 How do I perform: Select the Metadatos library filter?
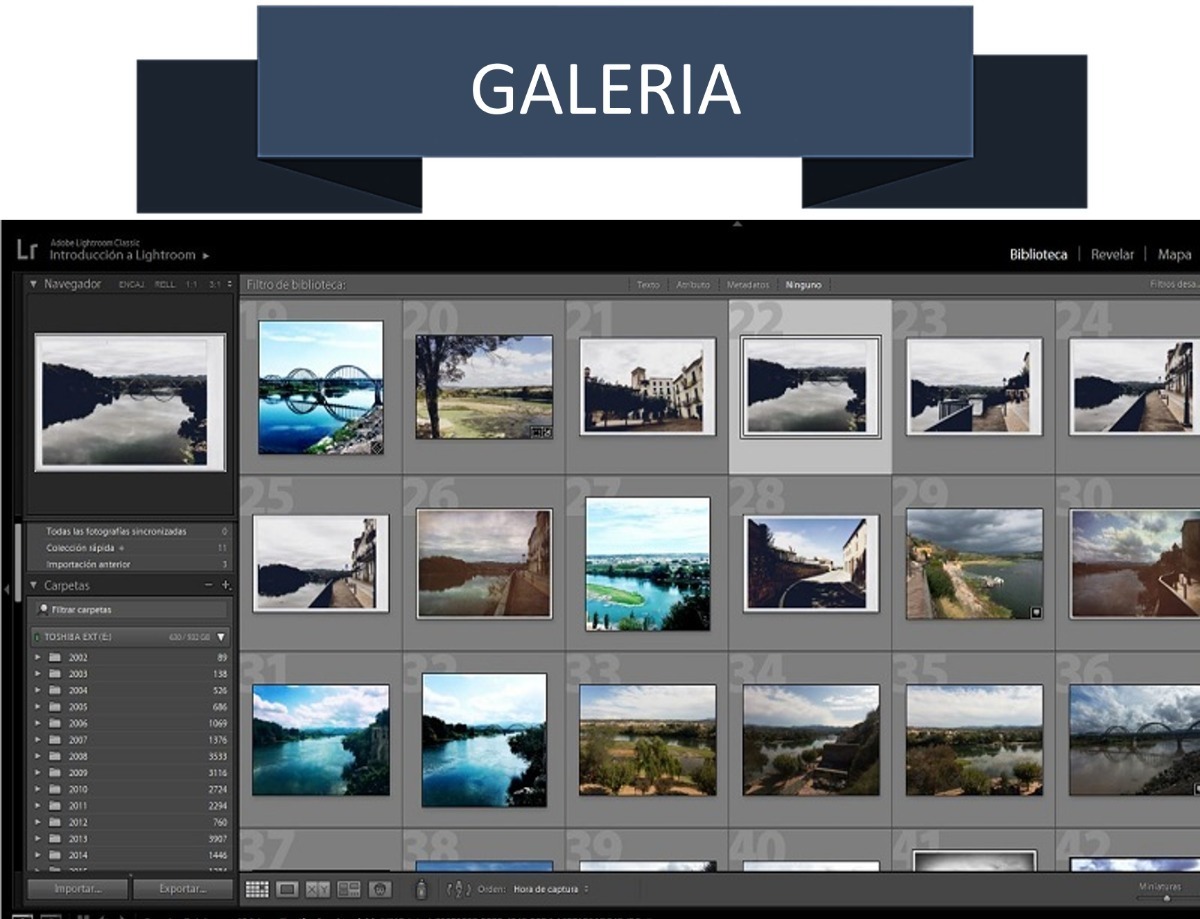click(x=747, y=285)
